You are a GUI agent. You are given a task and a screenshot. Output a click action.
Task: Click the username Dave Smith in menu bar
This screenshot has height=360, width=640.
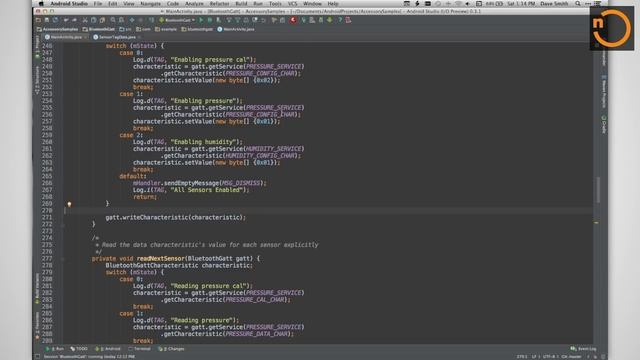coord(554,4)
